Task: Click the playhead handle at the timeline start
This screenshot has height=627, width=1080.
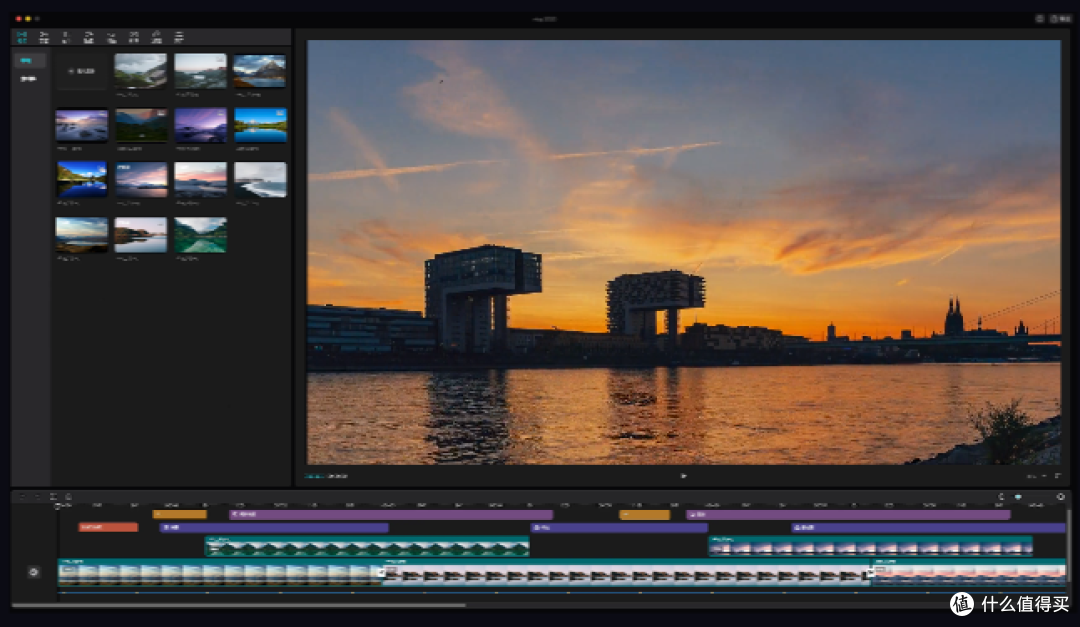Action: [58, 506]
